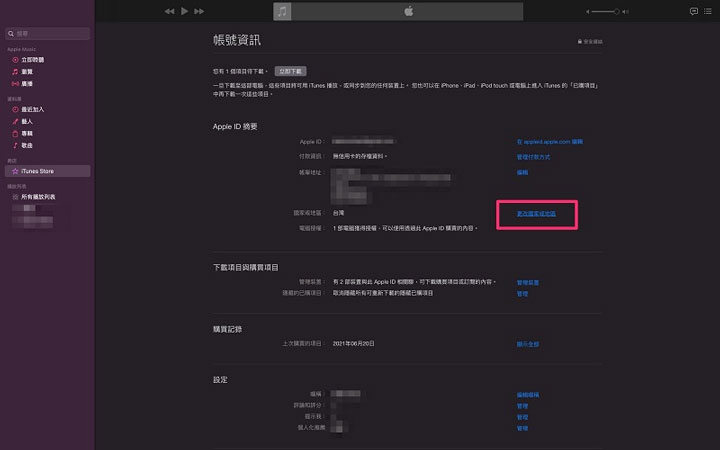Click 更改國家或地區 (Change Country or Region) link
This screenshot has height=450, width=720.
pos(536,214)
